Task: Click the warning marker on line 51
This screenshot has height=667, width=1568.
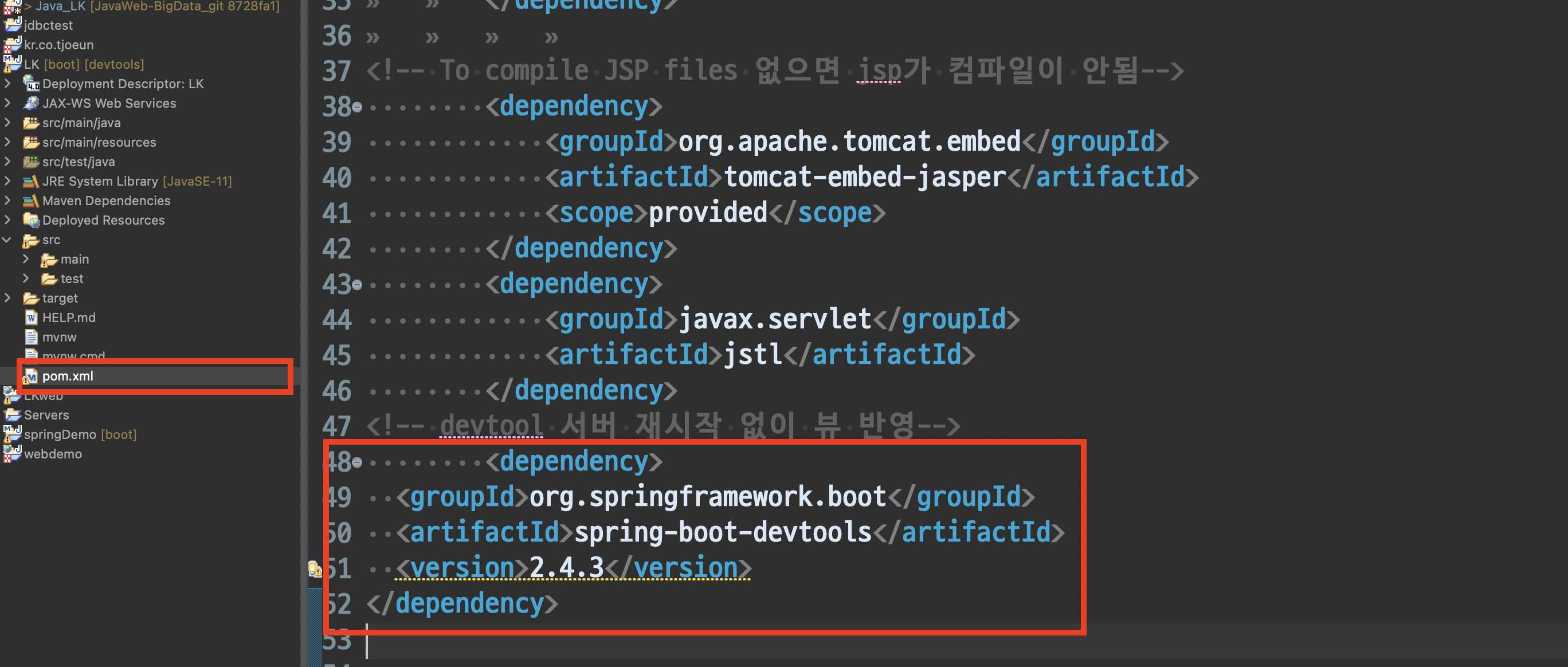Action: point(314,569)
